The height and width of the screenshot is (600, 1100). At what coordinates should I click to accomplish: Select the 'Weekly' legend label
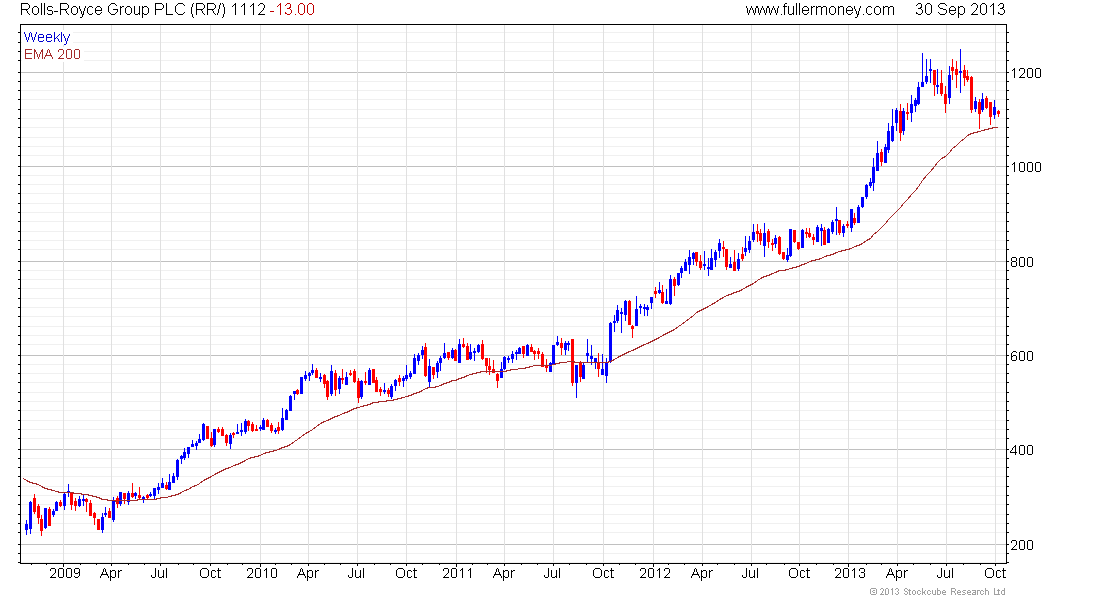pyautogui.click(x=47, y=38)
